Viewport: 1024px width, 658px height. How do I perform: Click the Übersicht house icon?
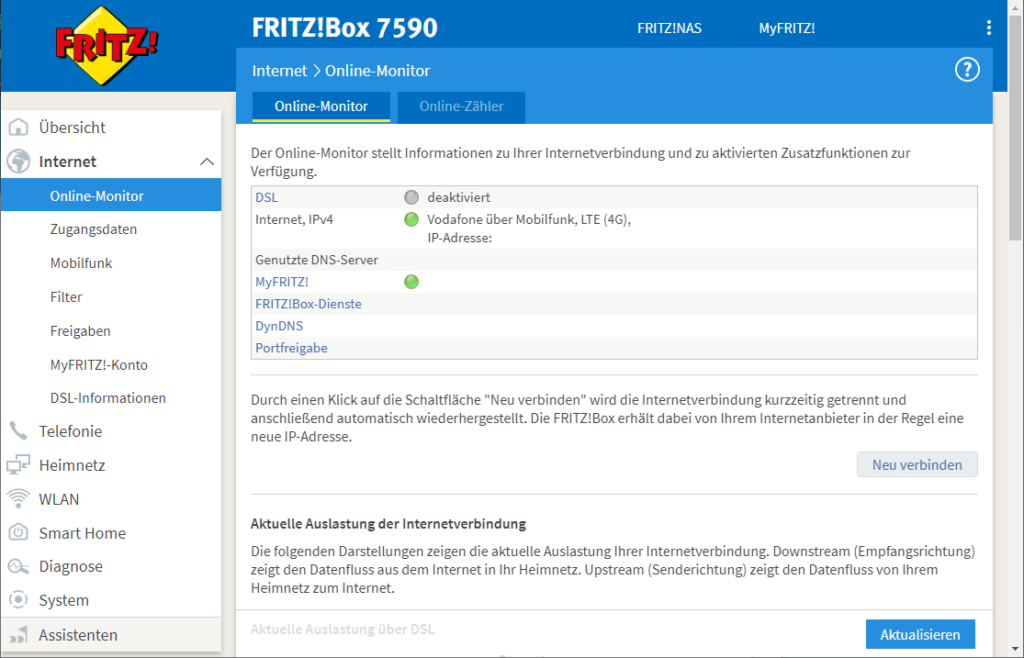18,127
